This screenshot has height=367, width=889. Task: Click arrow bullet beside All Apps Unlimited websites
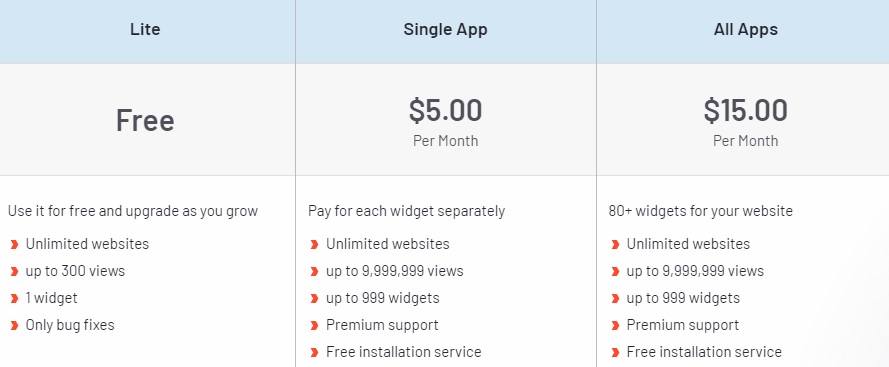tap(615, 244)
